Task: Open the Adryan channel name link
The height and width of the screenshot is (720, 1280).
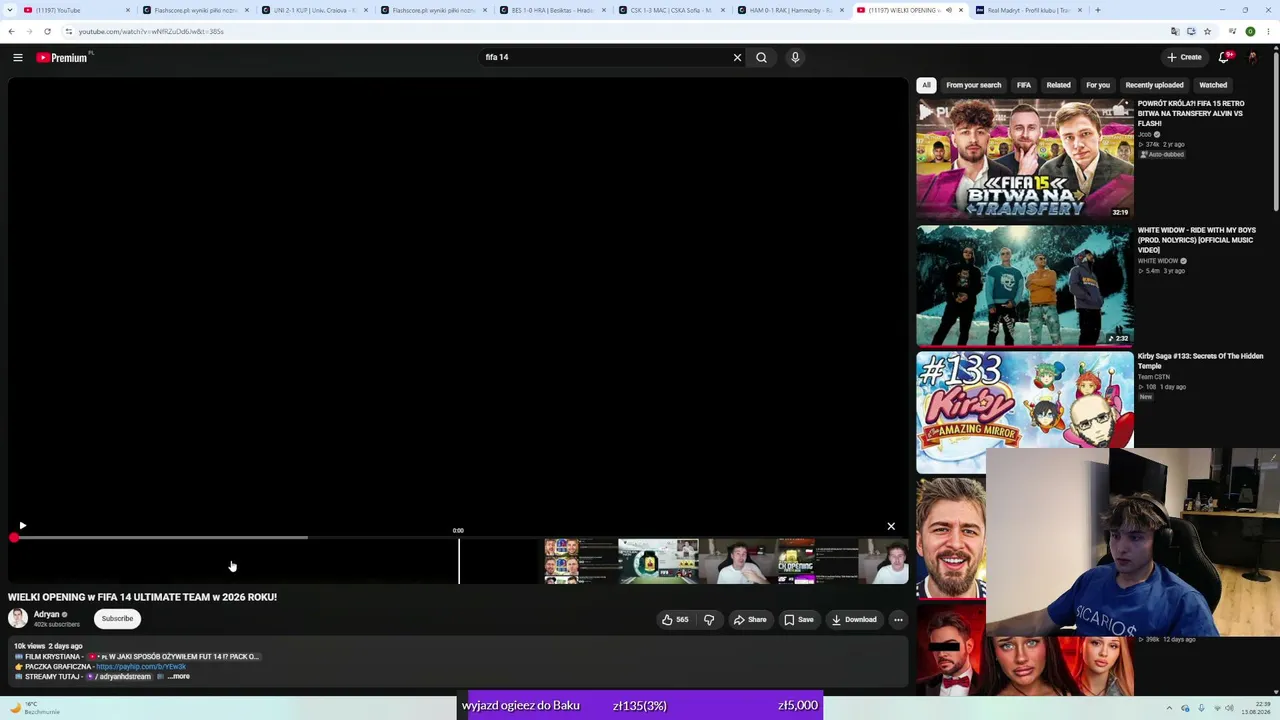Action: click(x=47, y=615)
